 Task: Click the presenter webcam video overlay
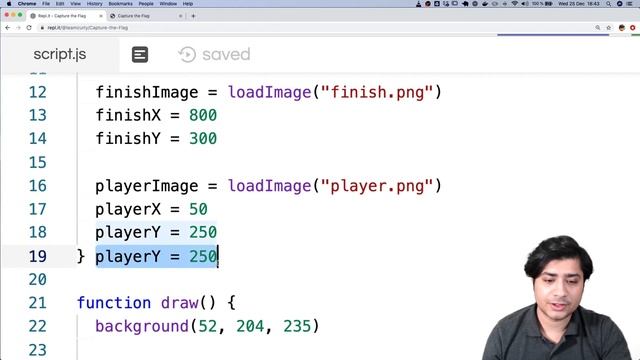tap(557, 298)
